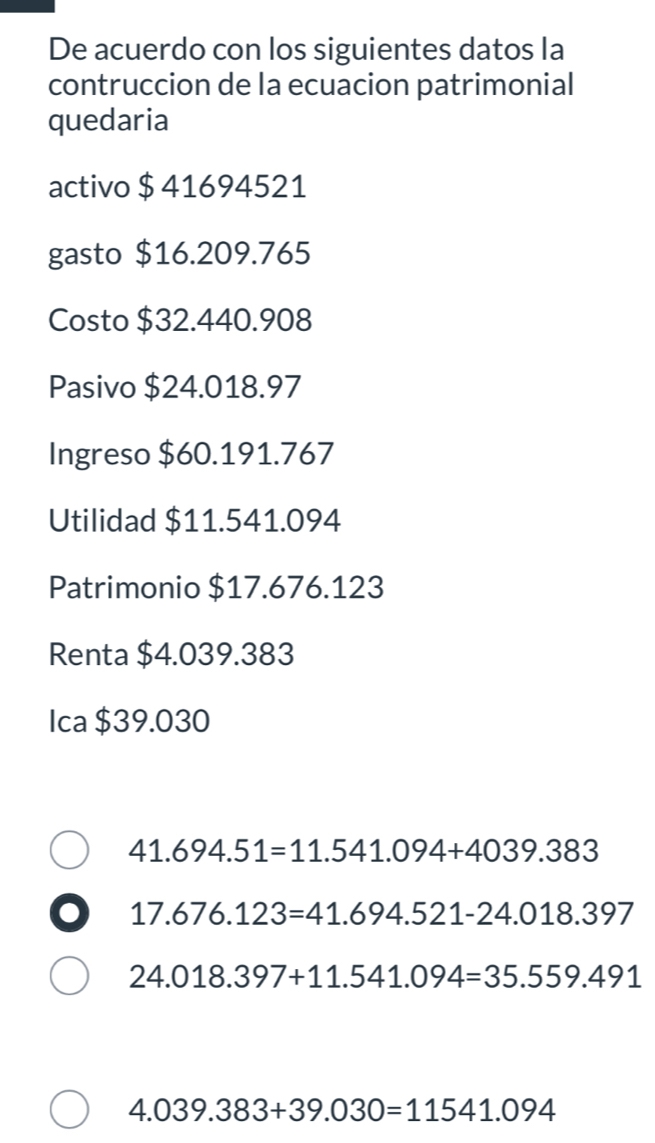Select the radio button for 41.694.51=11.541.094+4039.383
The width and height of the screenshot is (655, 1143).
(68, 851)
